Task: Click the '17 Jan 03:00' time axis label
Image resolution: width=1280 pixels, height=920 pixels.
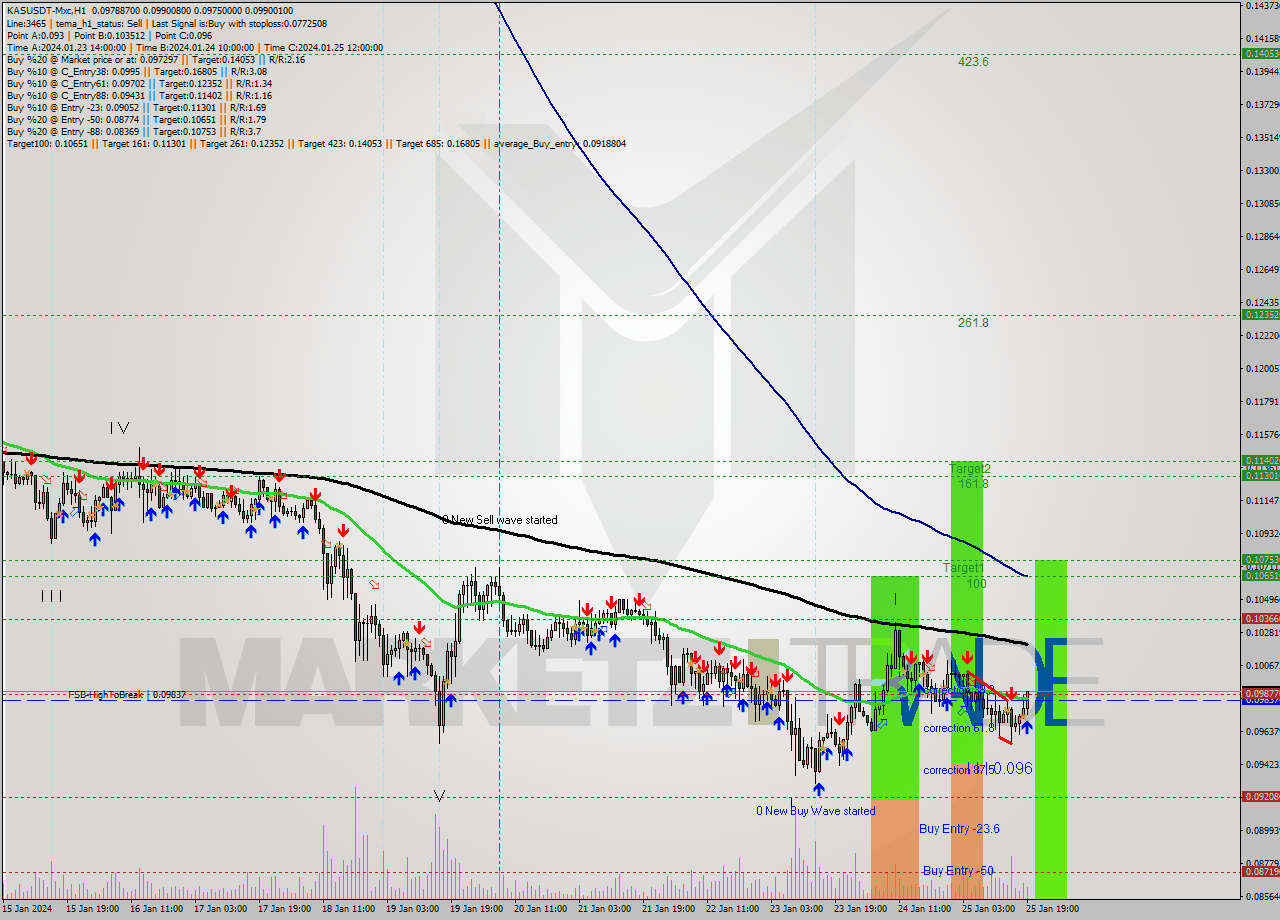Action: coord(219,909)
